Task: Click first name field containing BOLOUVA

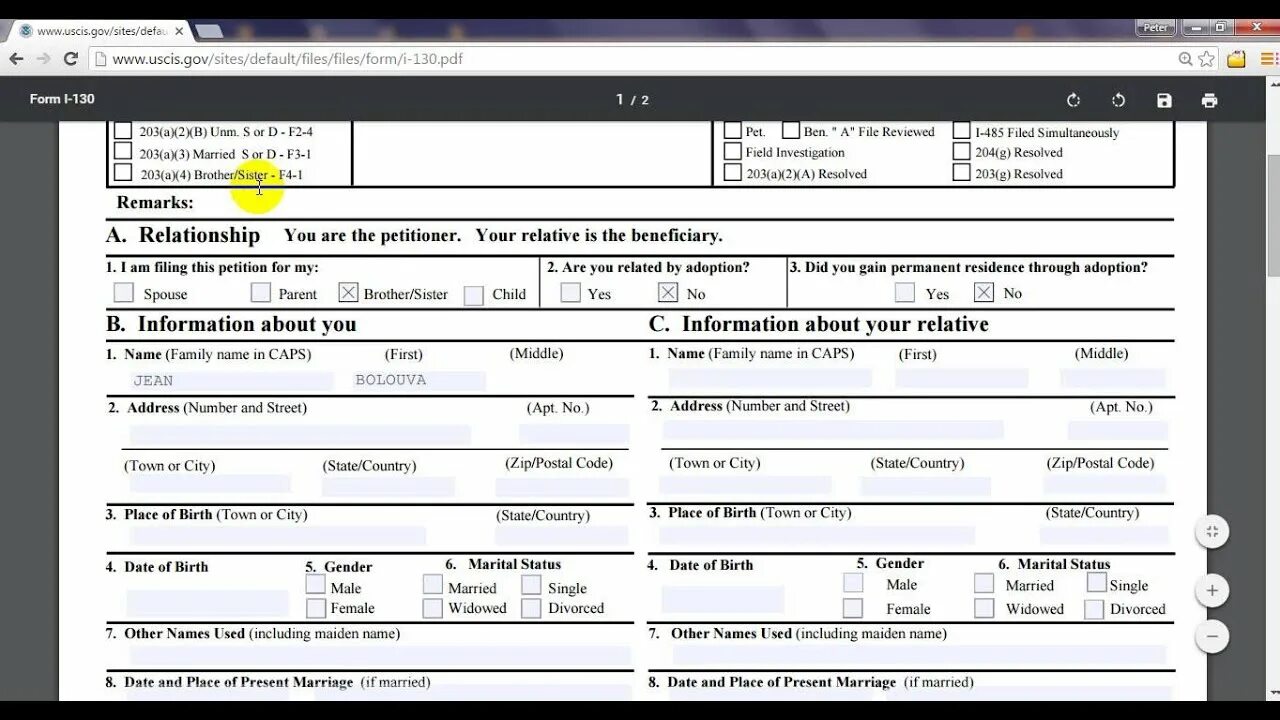Action: [418, 381]
